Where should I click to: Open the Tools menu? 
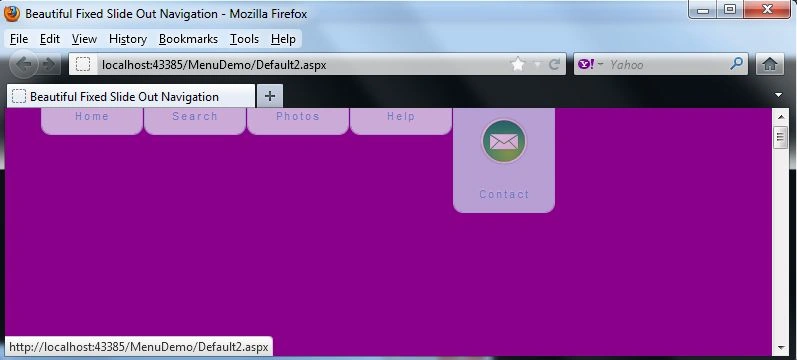pos(244,39)
